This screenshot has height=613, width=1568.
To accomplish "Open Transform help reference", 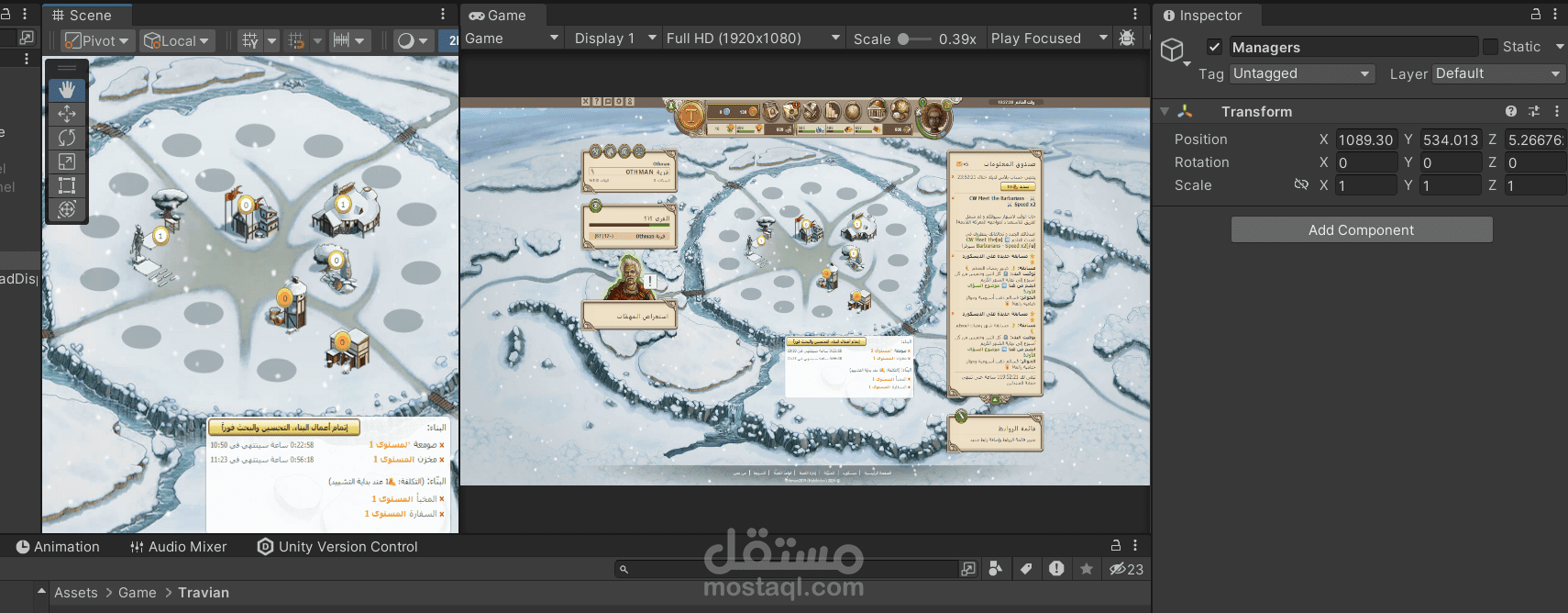I will point(1510,111).
